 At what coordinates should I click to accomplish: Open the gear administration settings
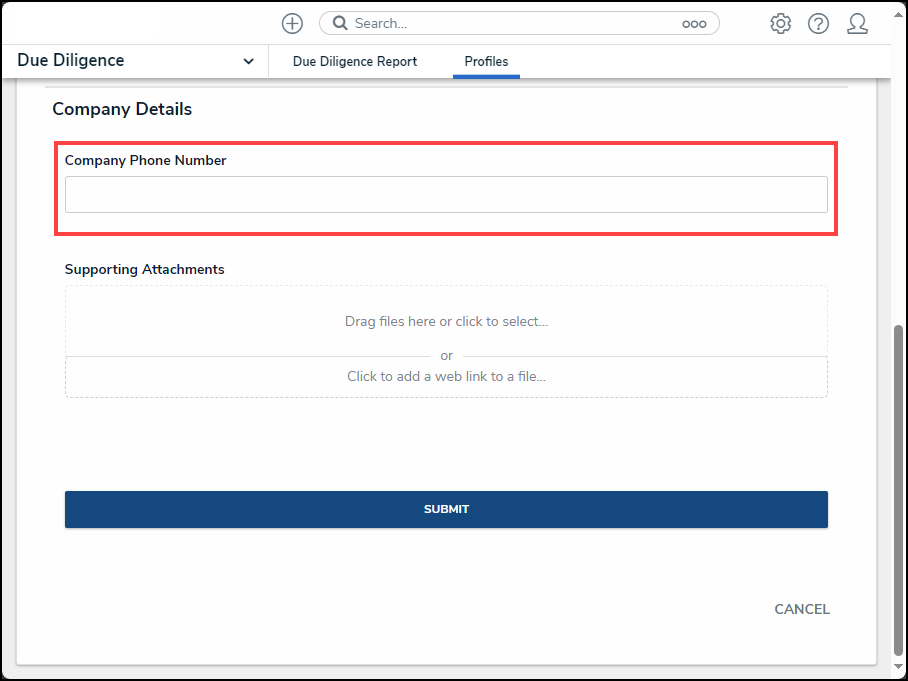780,24
